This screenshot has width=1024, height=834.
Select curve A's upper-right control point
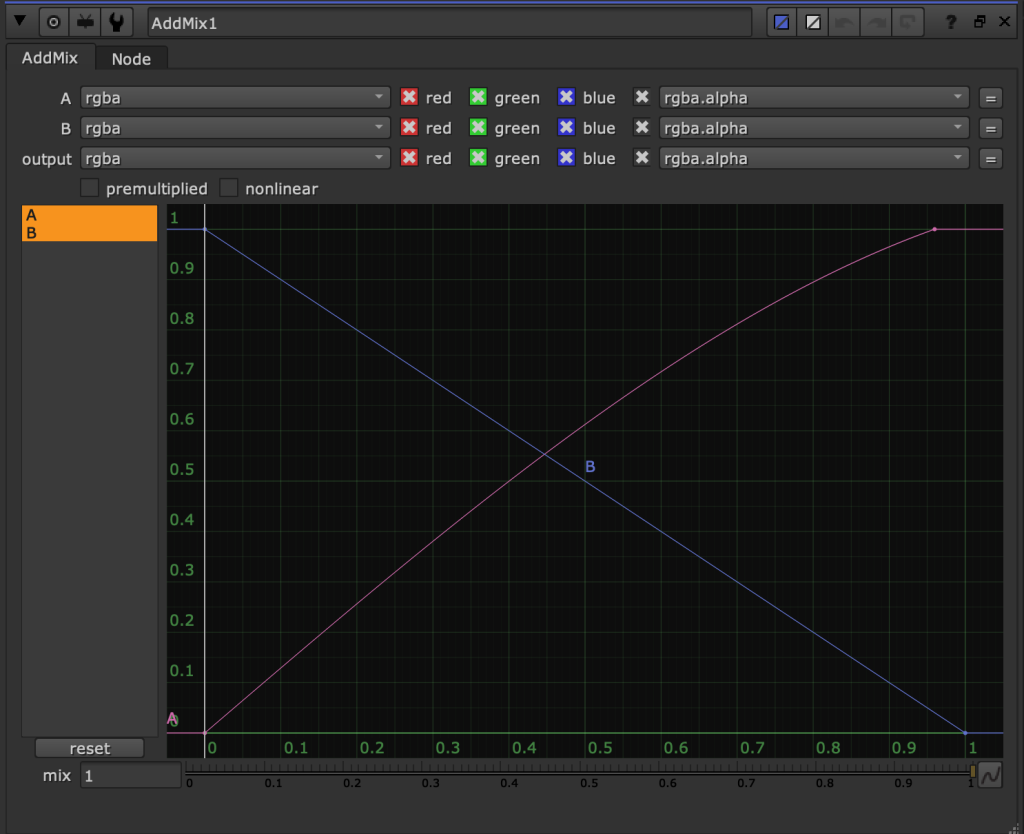[935, 229]
